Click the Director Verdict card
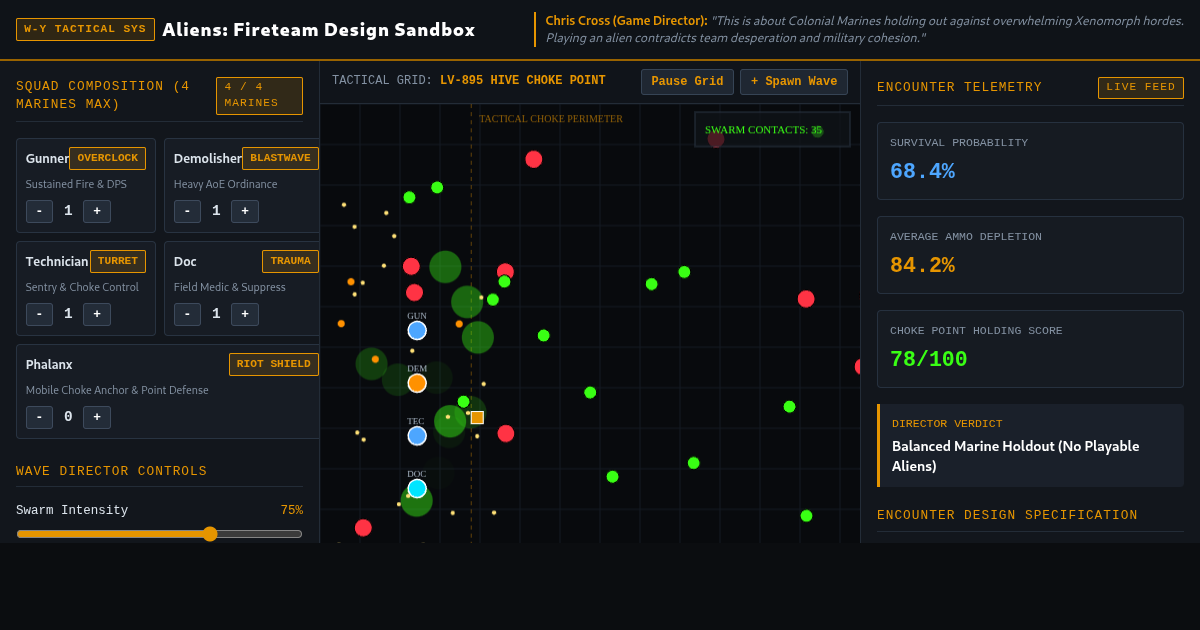 [x=1030, y=445]
